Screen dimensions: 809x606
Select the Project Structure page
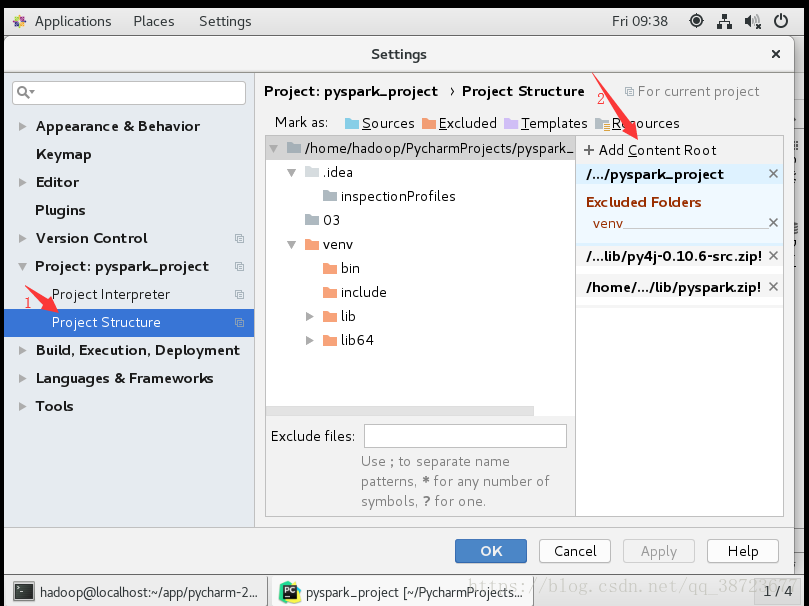[x=129, y=322]
